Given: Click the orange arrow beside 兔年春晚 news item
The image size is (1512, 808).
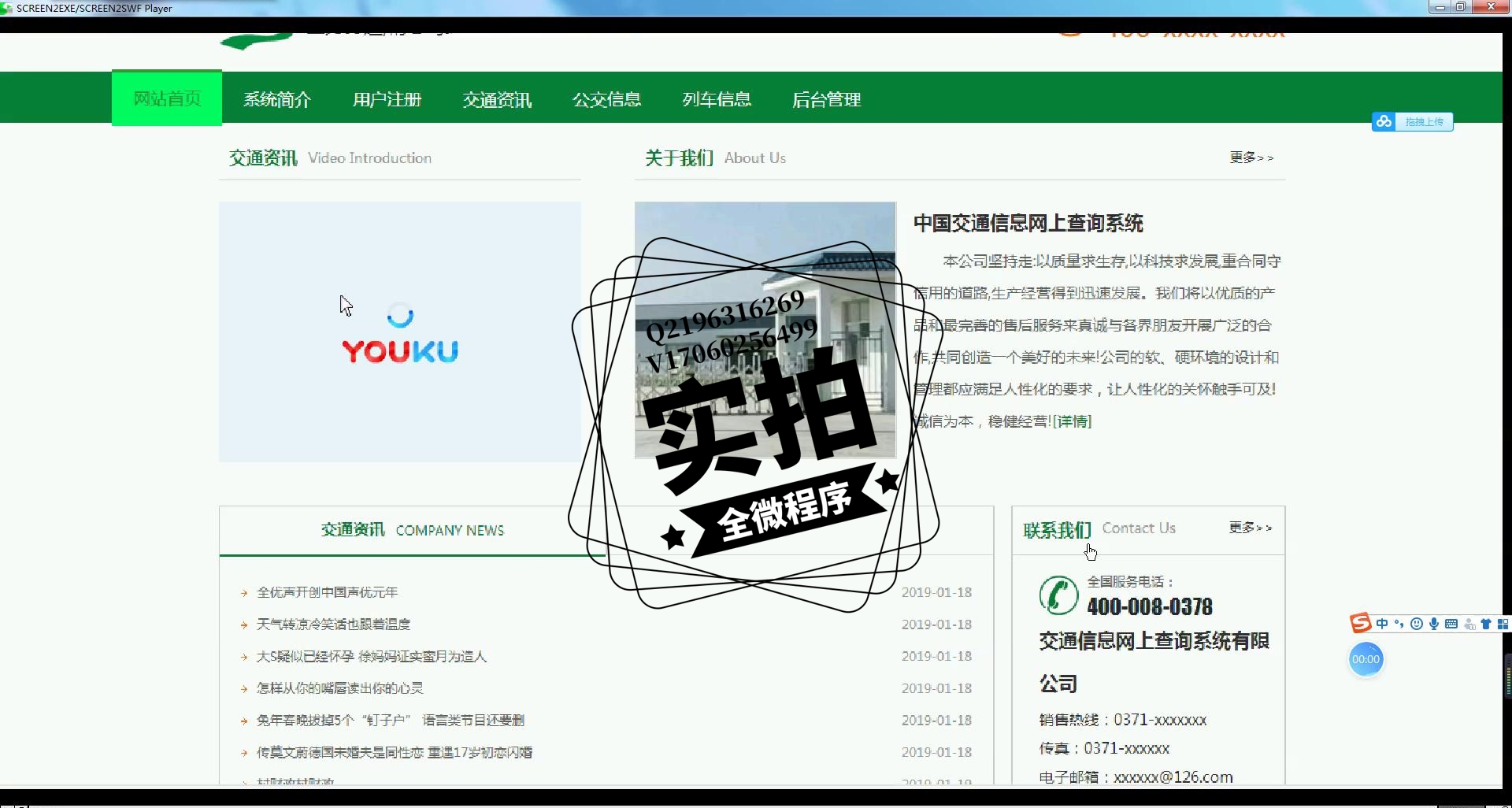Looking at the screenshot, I should click(244, 721).
